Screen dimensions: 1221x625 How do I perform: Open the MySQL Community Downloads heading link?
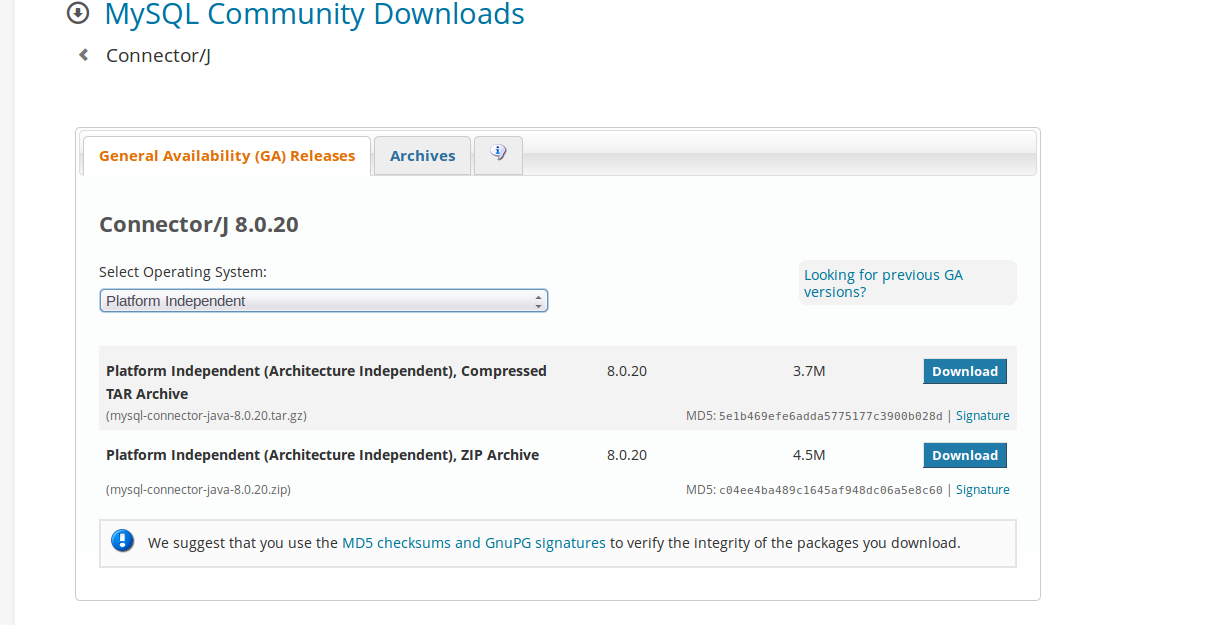click(x=314, y=14)
